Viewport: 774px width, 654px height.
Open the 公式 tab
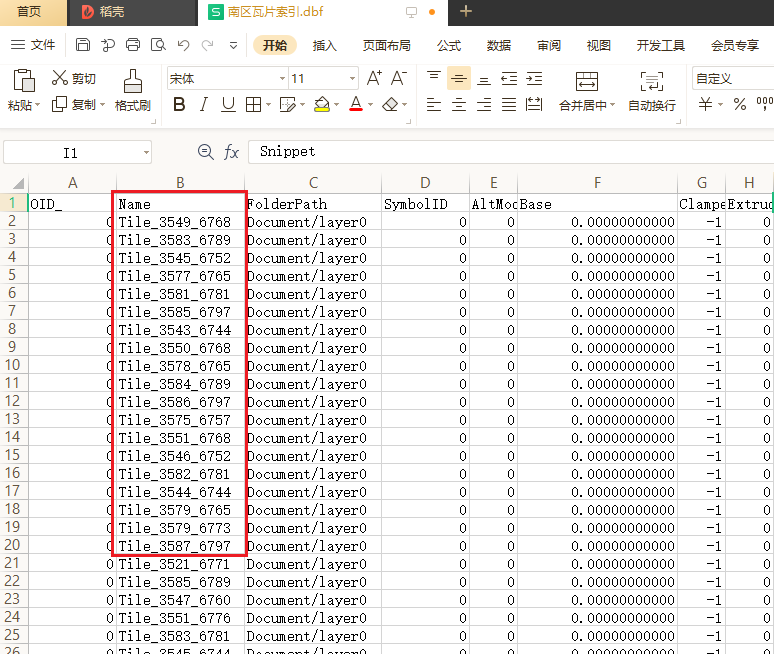[x=449, y=45]
